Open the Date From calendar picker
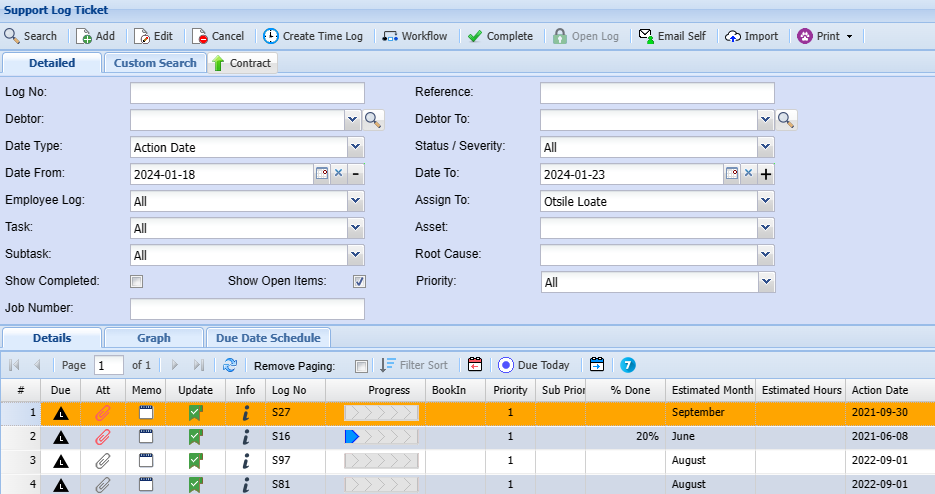This screenshot has width=935, height=494. click(x=322, y=174)
